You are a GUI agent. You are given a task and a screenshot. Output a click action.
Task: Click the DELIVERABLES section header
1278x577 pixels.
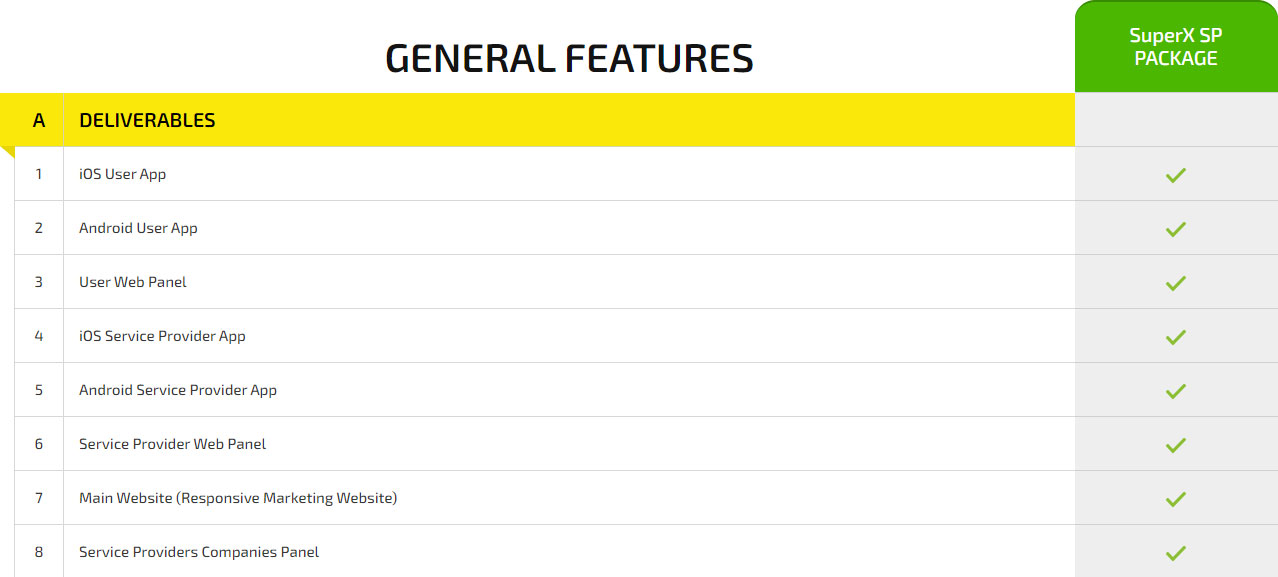147,120
